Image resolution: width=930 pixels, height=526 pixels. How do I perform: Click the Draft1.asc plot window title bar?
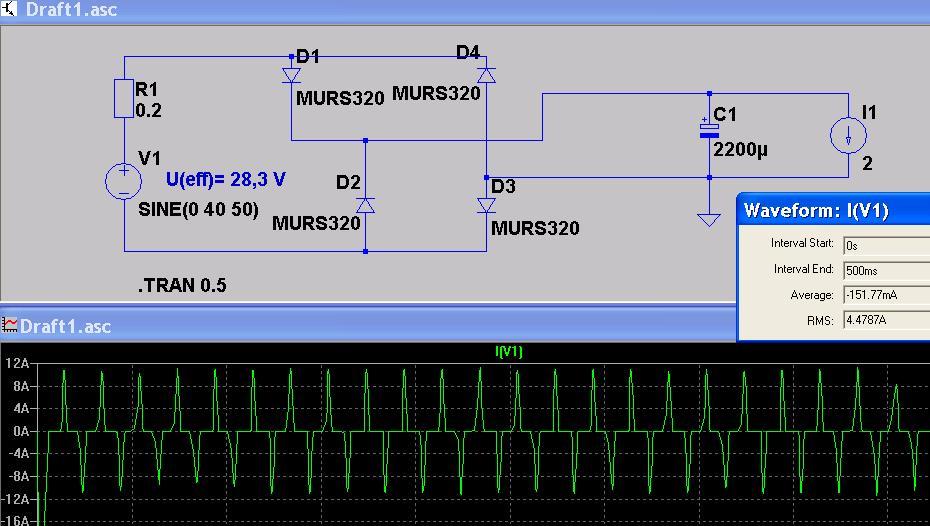[368, 326]
